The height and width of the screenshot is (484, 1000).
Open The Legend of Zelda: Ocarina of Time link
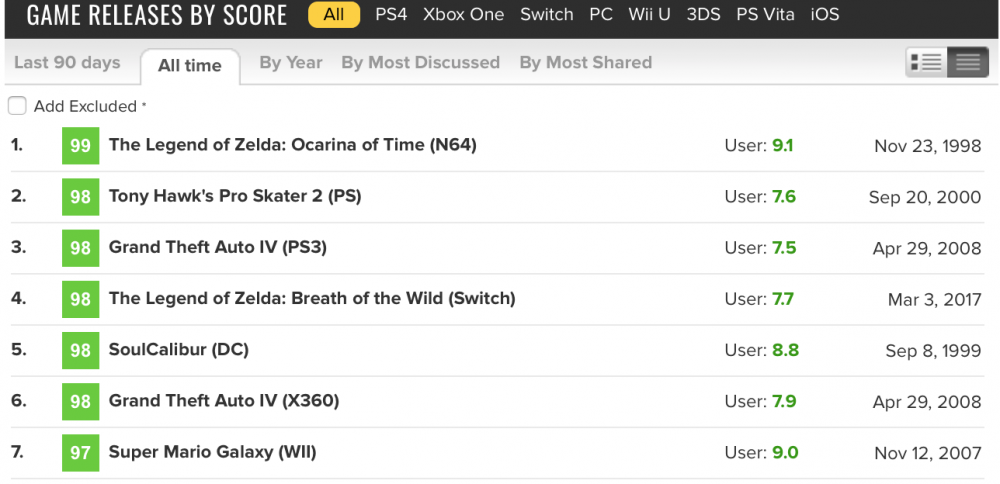pyautogui.click(x=292, y=145)
